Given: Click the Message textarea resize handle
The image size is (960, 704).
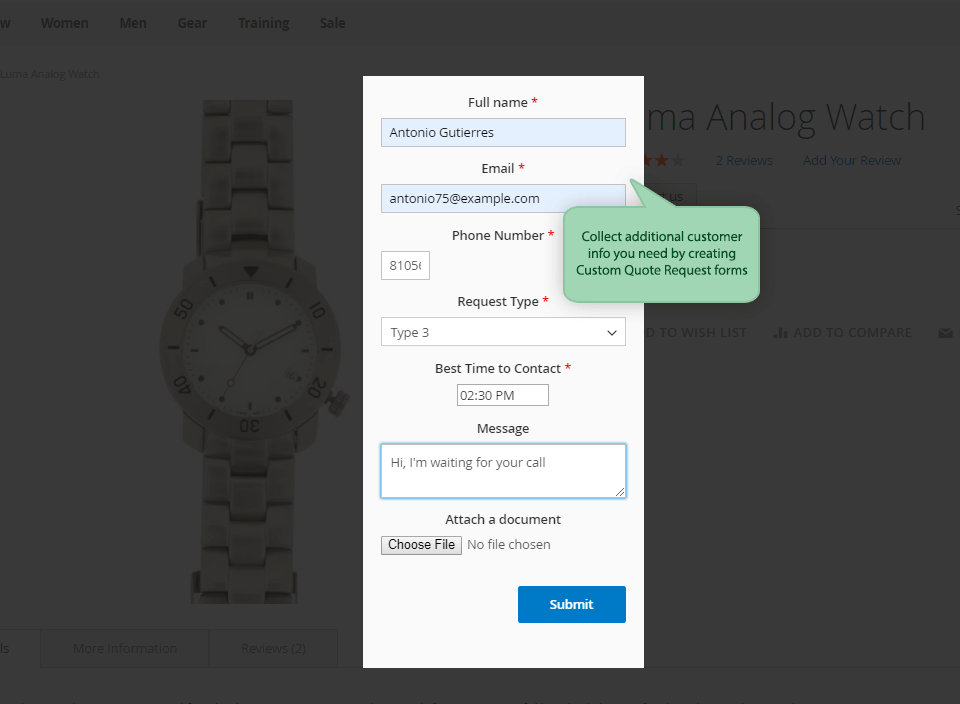Looking at the screenshot, I should [x=620, y=492].
